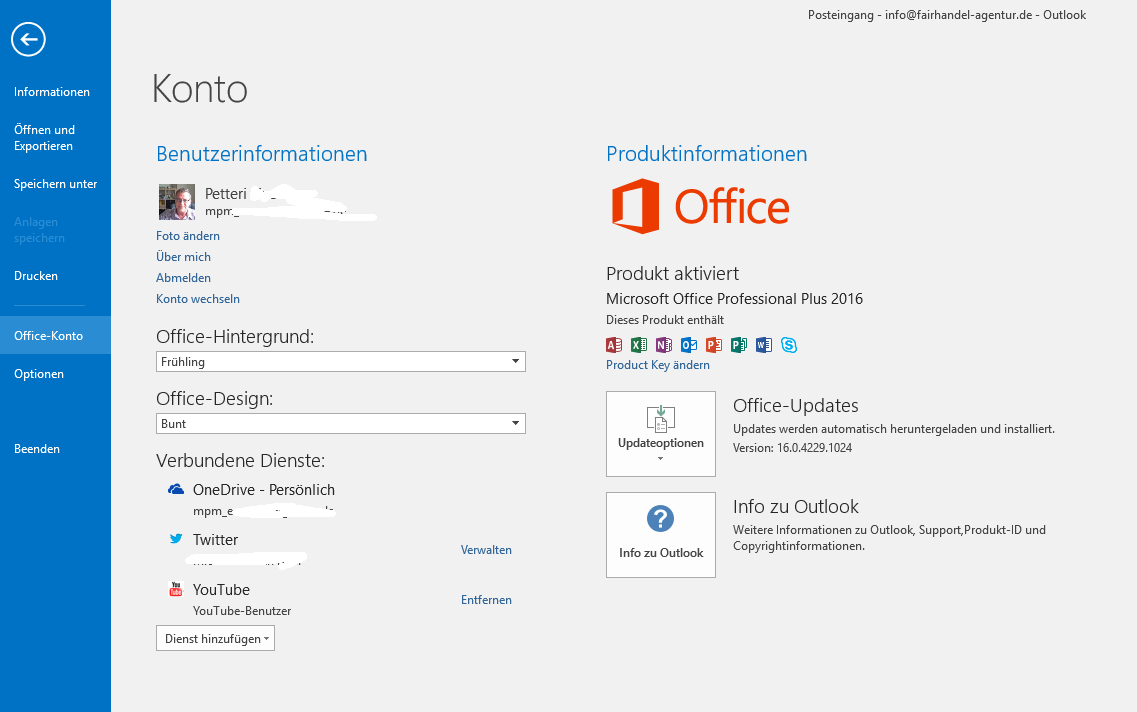Open the Informationen menu item
The image size is (1137, 712).
(51, 92)
